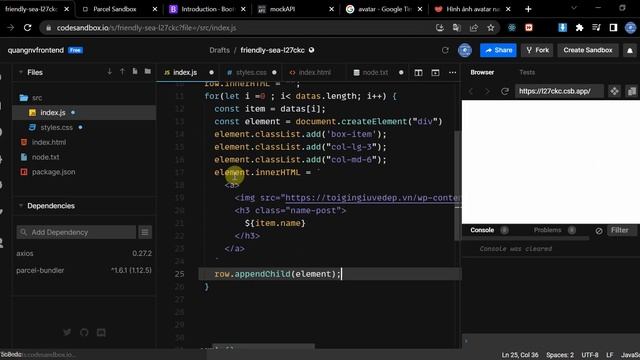Reload the browser page
This screenshot has width=640, height=360.
pos(27,28)
